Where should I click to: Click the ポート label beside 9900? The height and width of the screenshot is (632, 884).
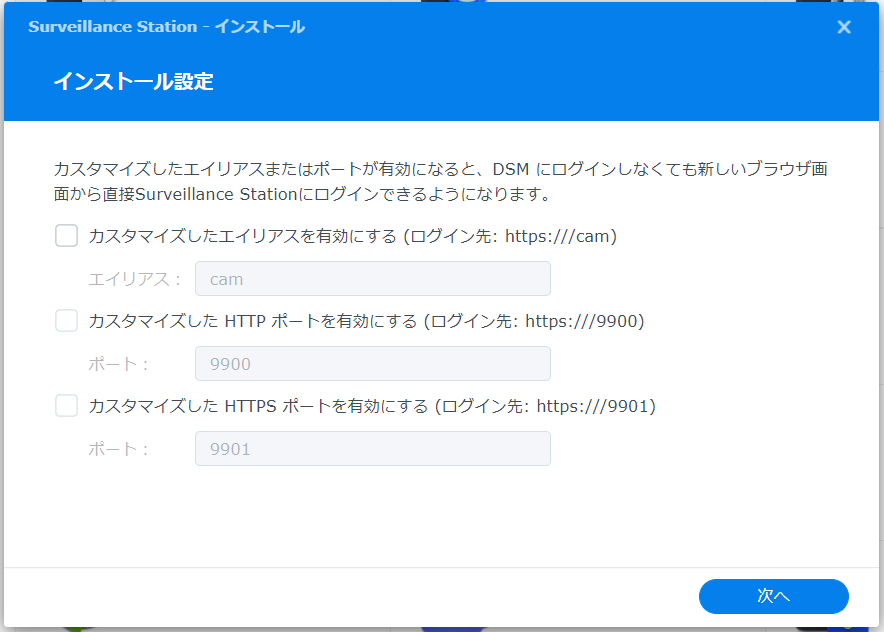118,364
